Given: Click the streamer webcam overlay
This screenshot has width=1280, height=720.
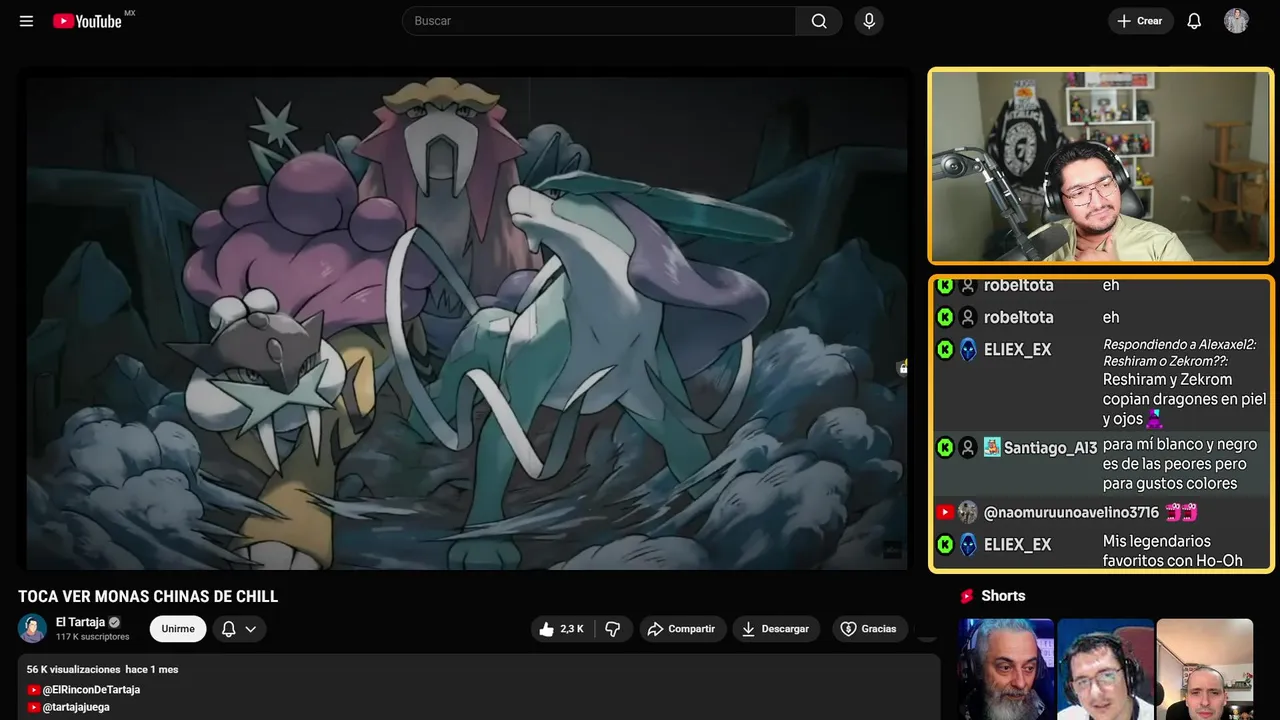Looking at the screenshot, I should 1101,166.
